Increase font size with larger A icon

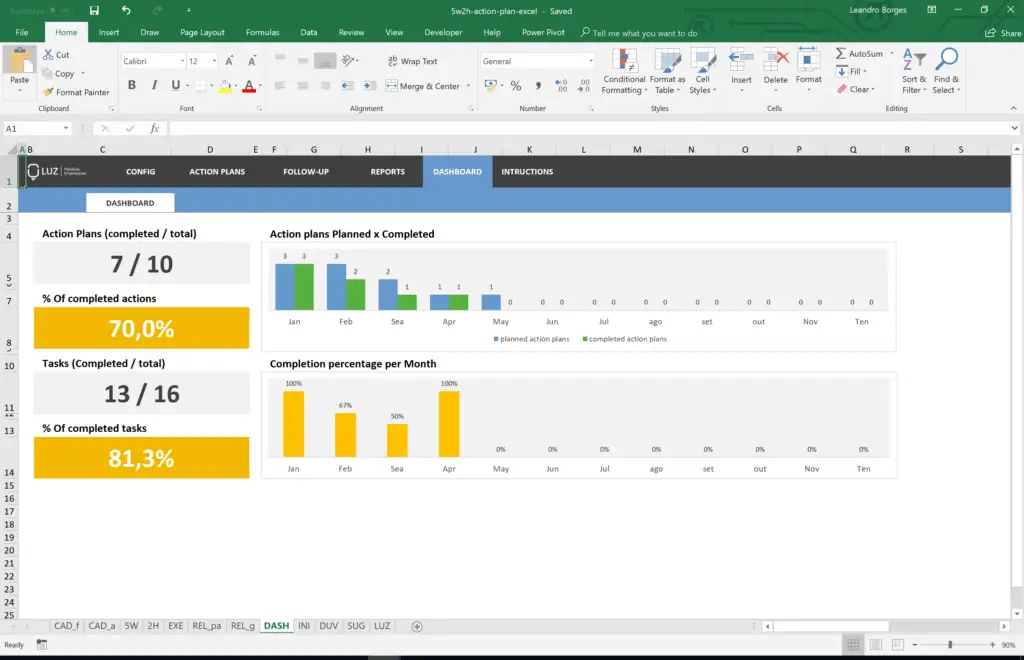(x=229, y=61)
